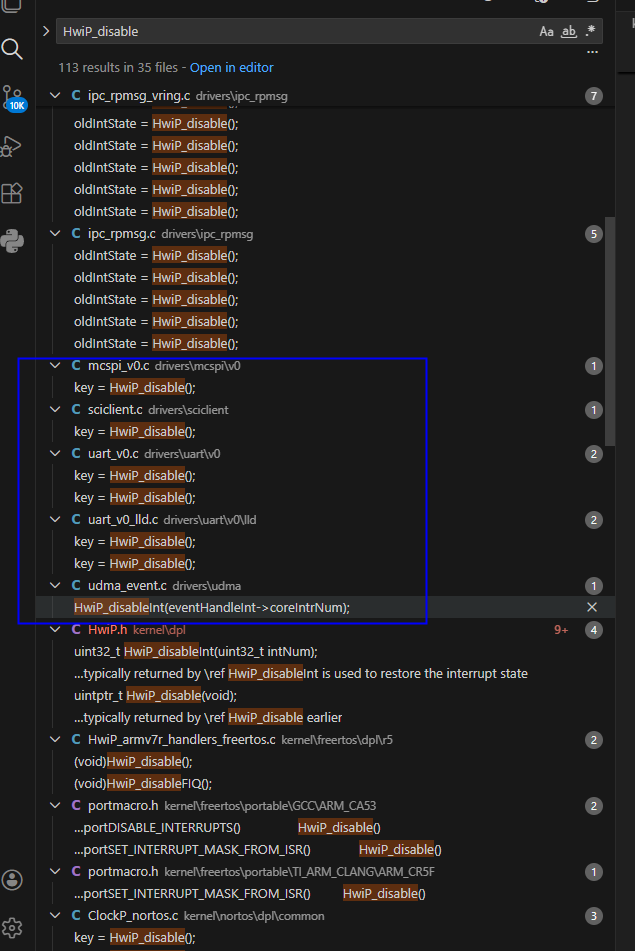The width and height of the screenshot is (635, 951).
Task: Collapse ClockP_nortos.c results group
Action: (x=55, y=916)
